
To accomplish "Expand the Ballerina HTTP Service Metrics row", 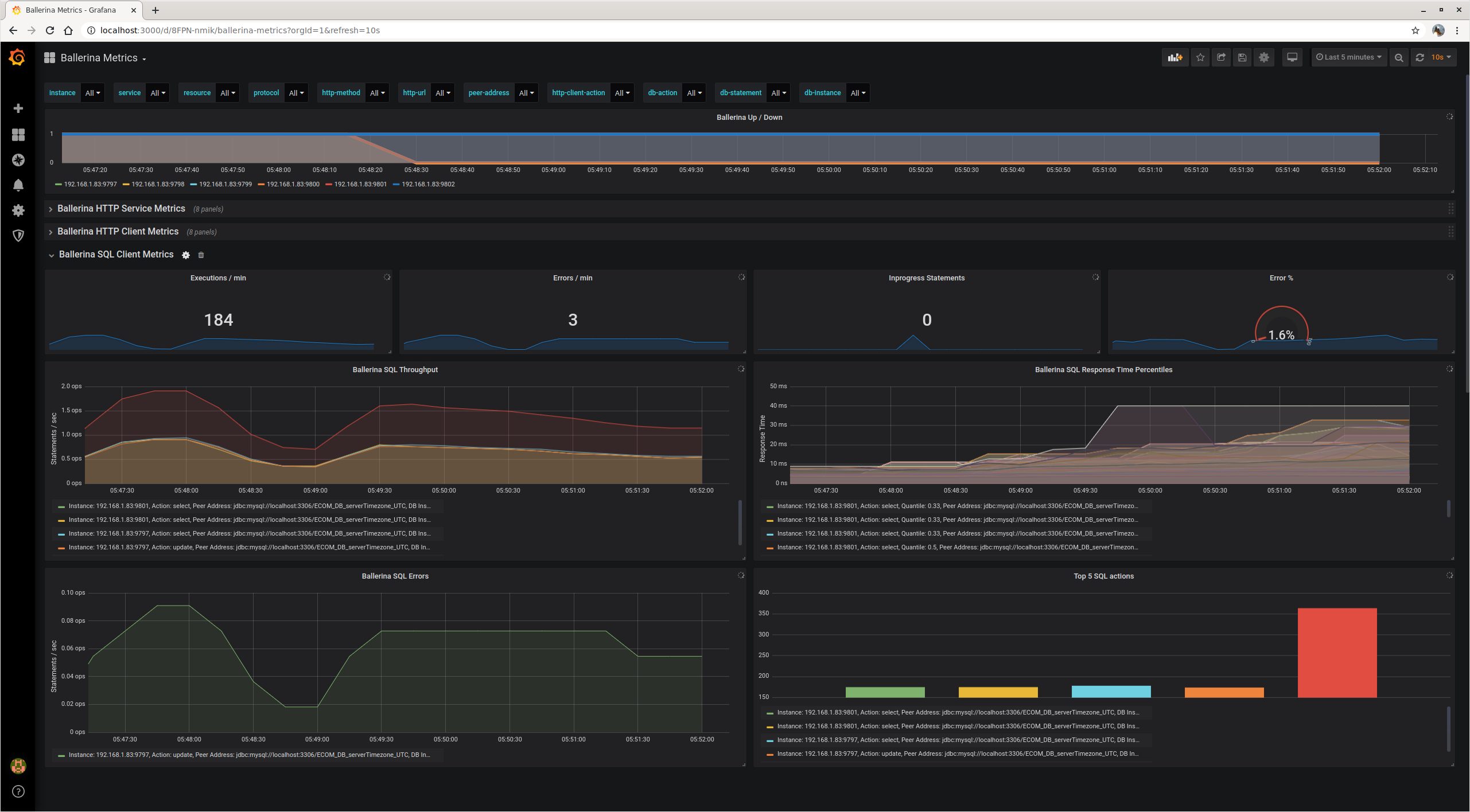I will pyautogui.click(x=120, y=209).
